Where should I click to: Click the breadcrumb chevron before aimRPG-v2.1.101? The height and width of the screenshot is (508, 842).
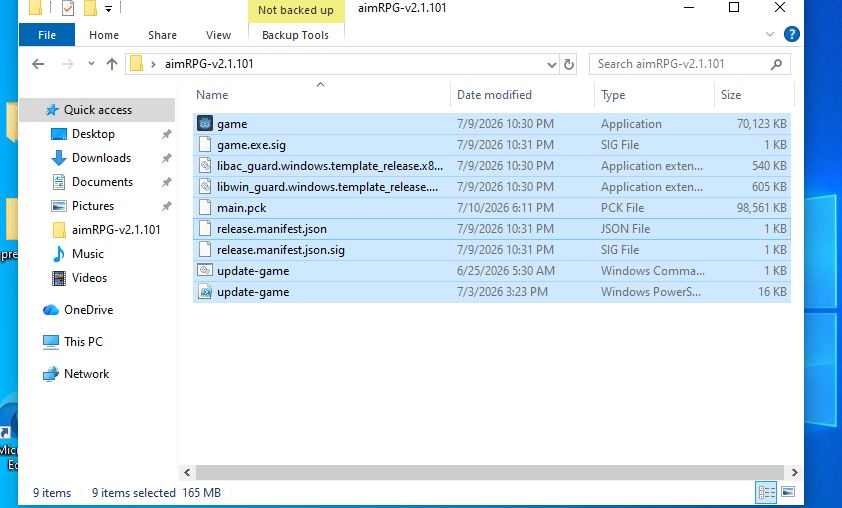(153, 64)
